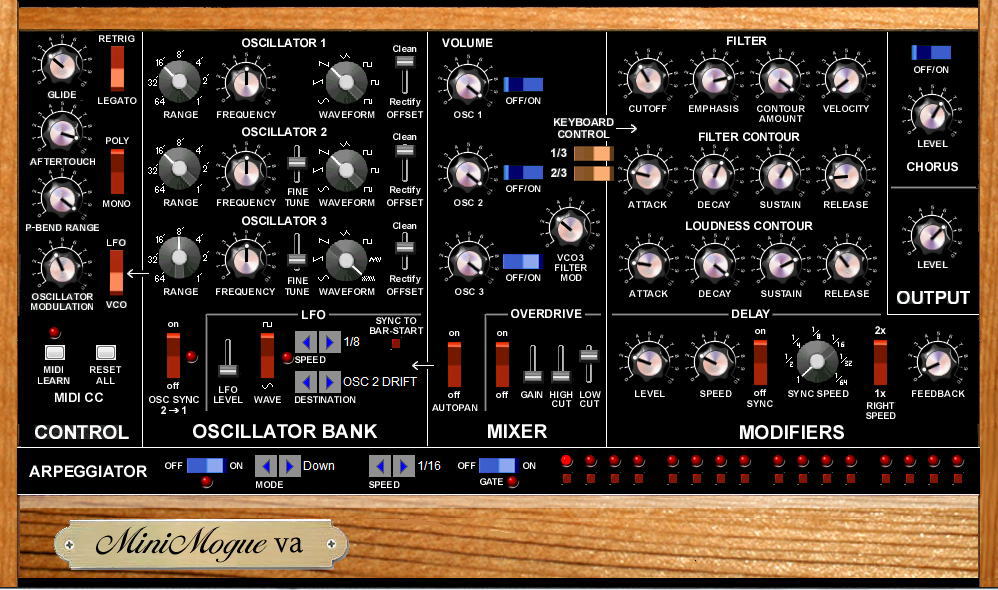Click the Glide knob

62,64
